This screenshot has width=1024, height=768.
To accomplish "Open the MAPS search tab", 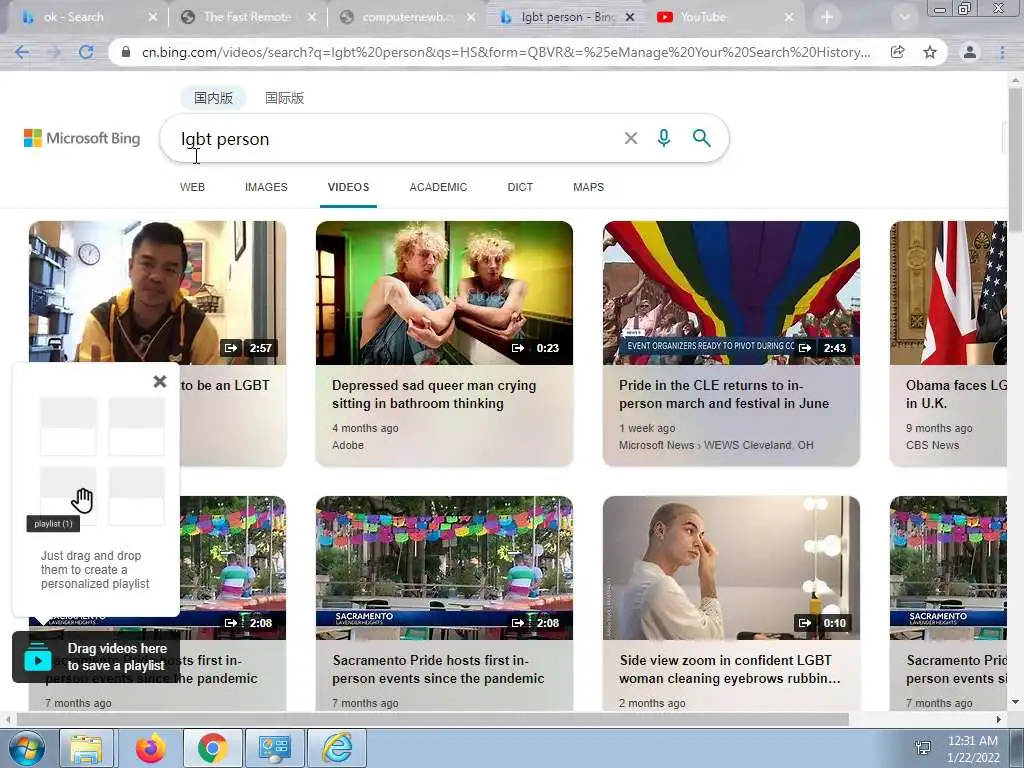I will pos(588,187).
